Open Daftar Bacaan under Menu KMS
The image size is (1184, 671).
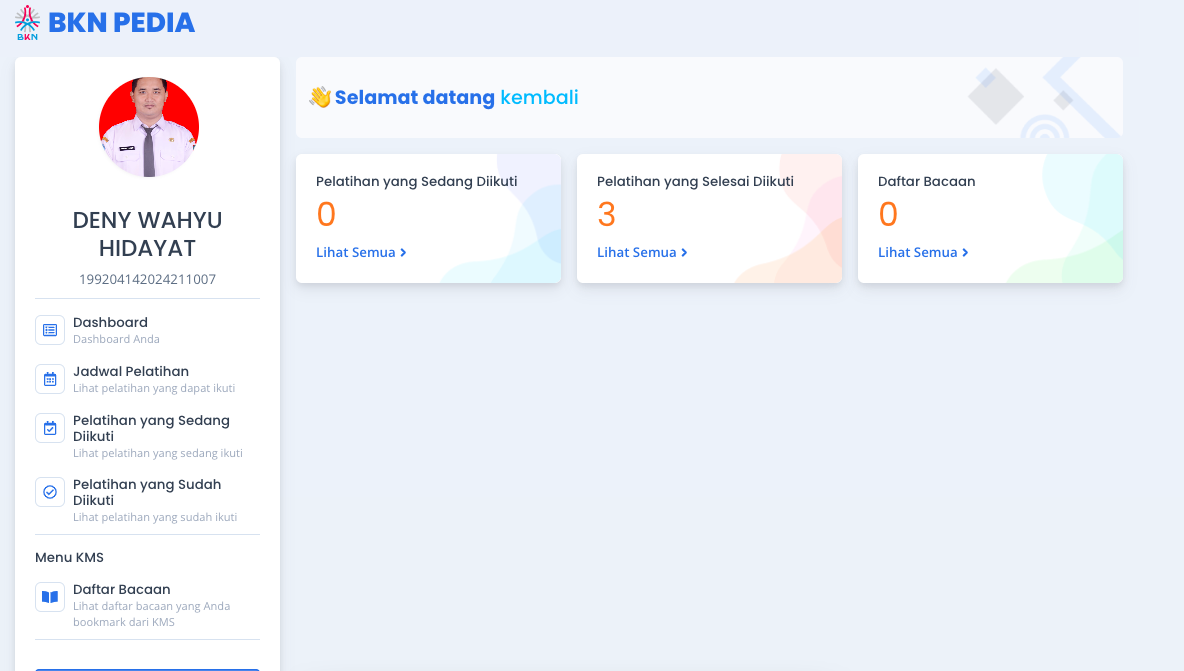pyautogui.click(x=122, y=590)
